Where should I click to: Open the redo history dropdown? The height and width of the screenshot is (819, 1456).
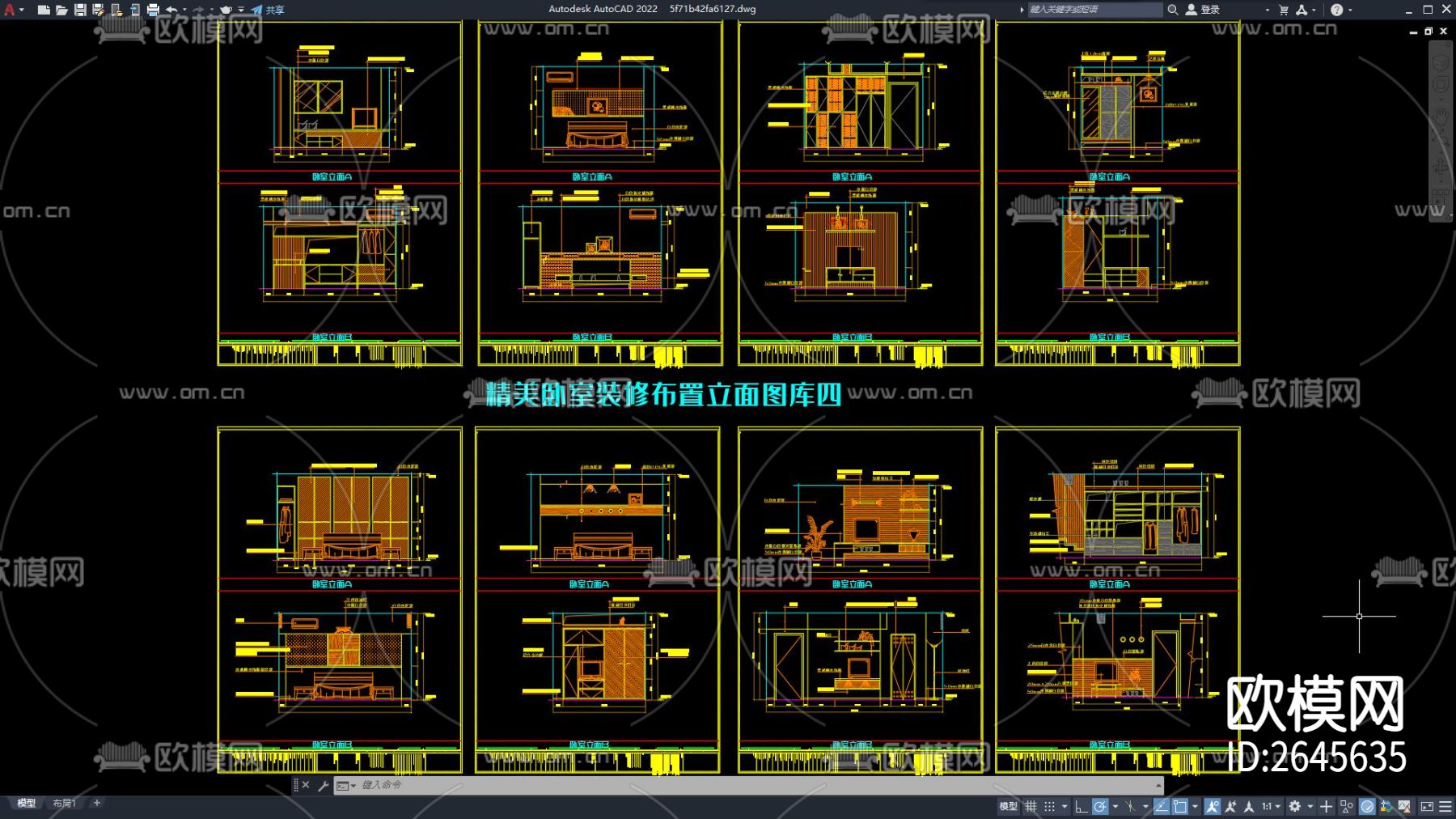click(x=213, y=10)
